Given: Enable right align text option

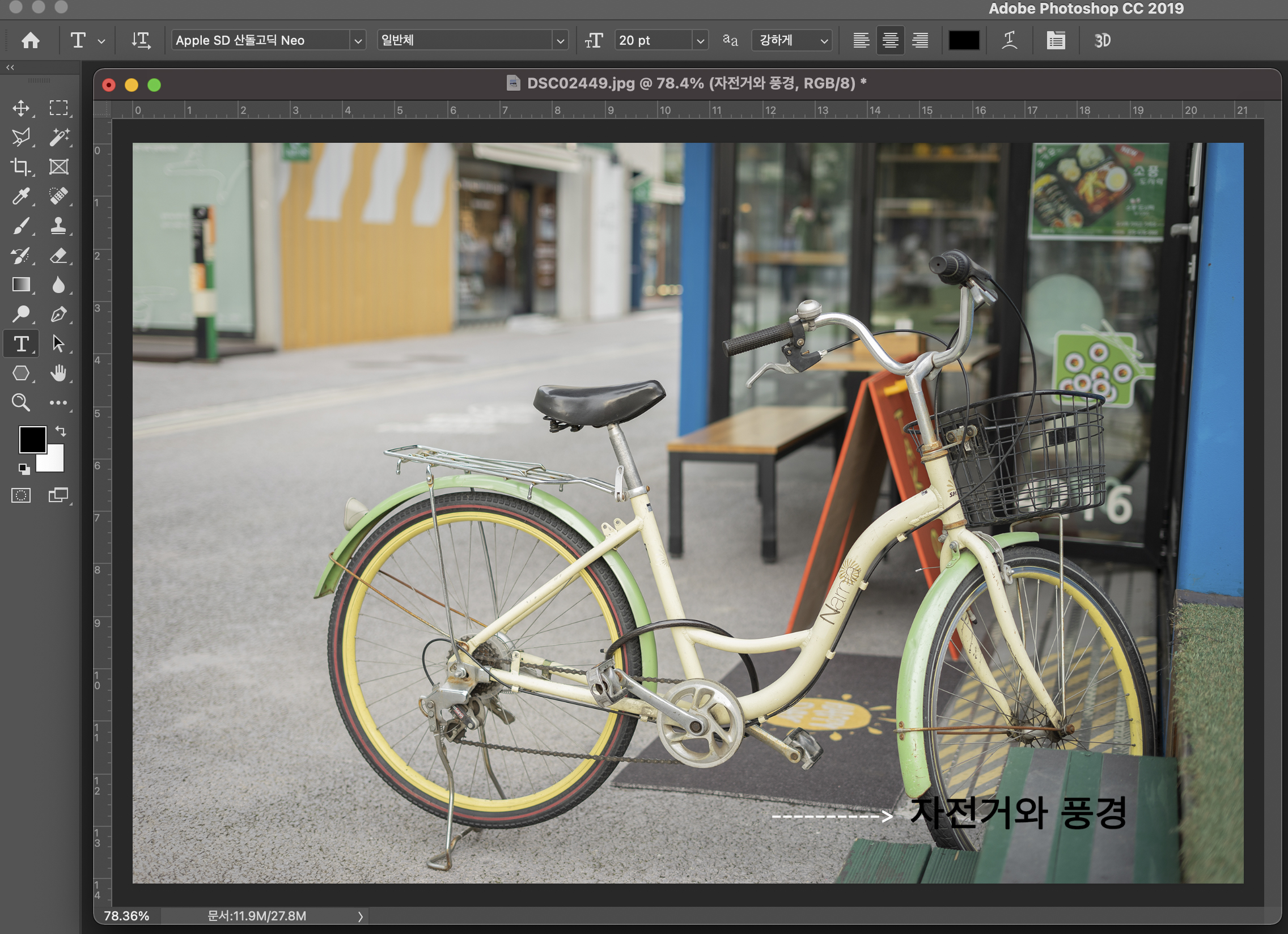Looking at the screenshot, I should coord(920,40).
